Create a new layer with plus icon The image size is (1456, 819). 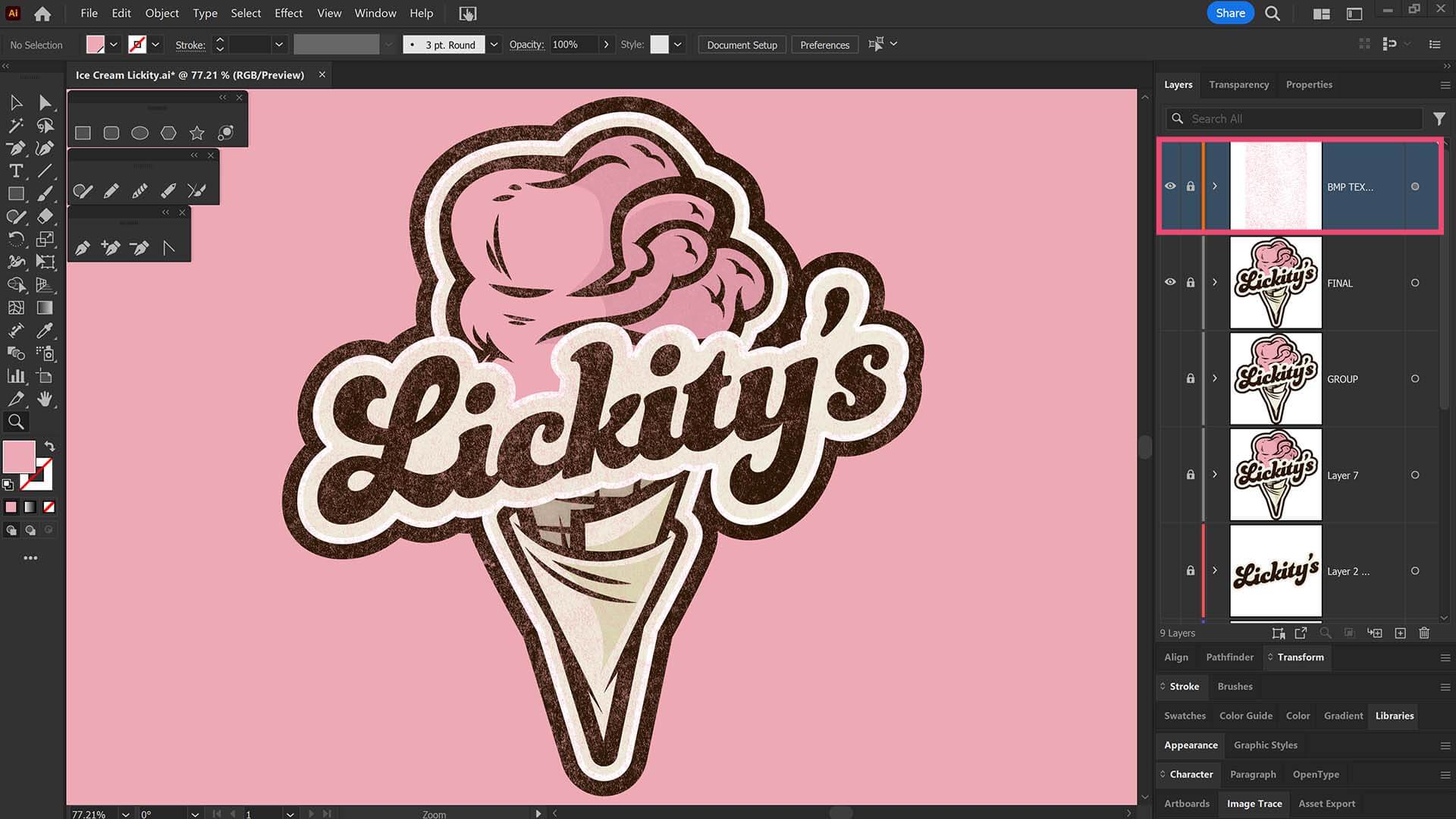click(x=1400, y=633)
